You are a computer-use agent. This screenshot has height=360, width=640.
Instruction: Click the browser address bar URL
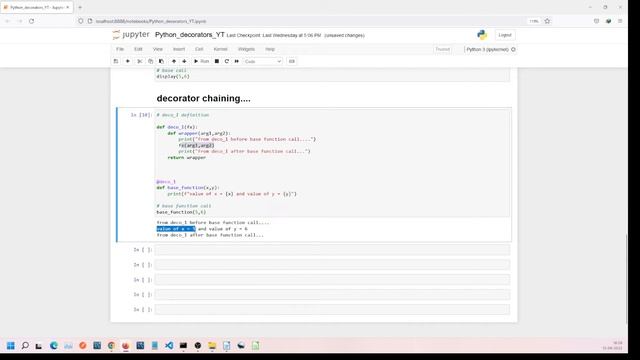[151, 21]
